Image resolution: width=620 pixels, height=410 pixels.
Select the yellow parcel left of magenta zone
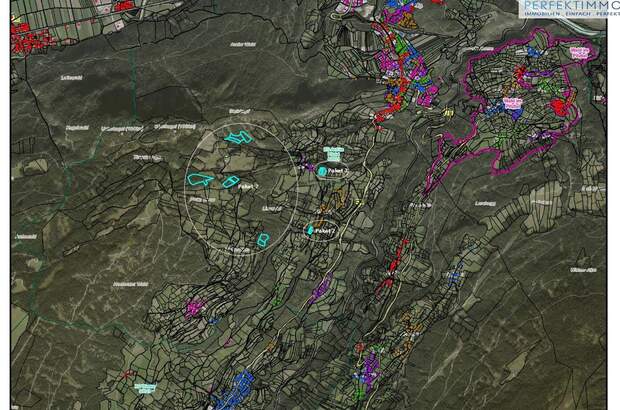(448, 114)
